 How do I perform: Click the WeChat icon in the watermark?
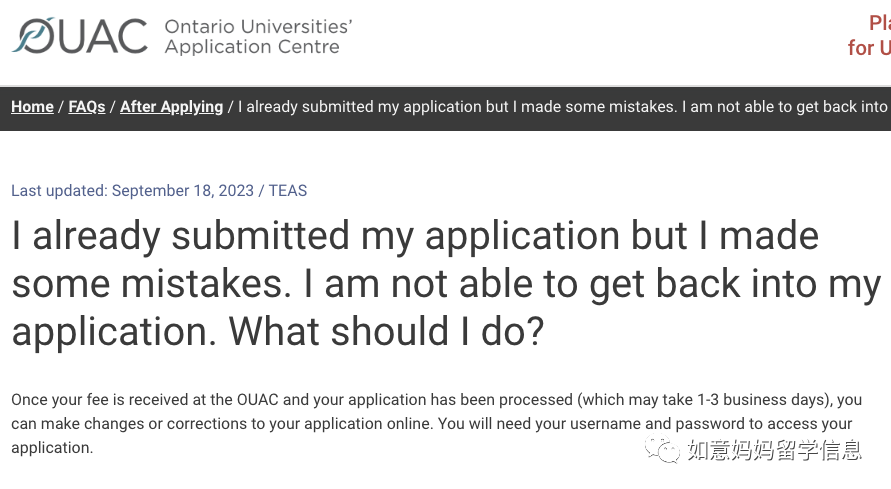click(661, 449)
